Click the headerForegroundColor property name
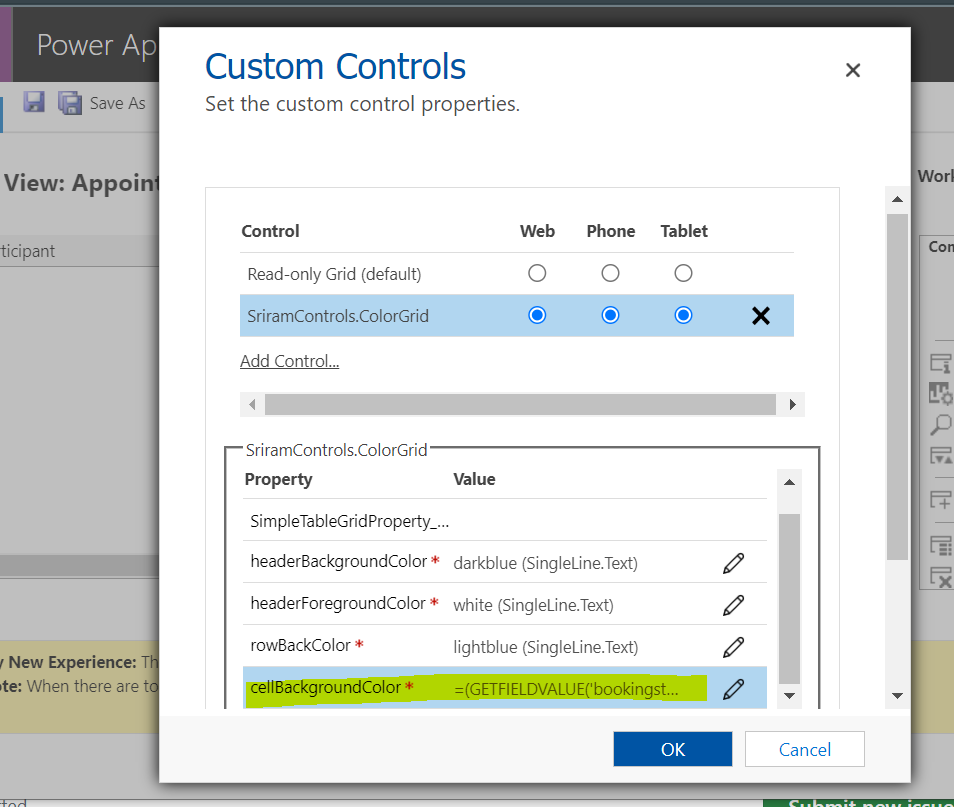 point(338,603)
